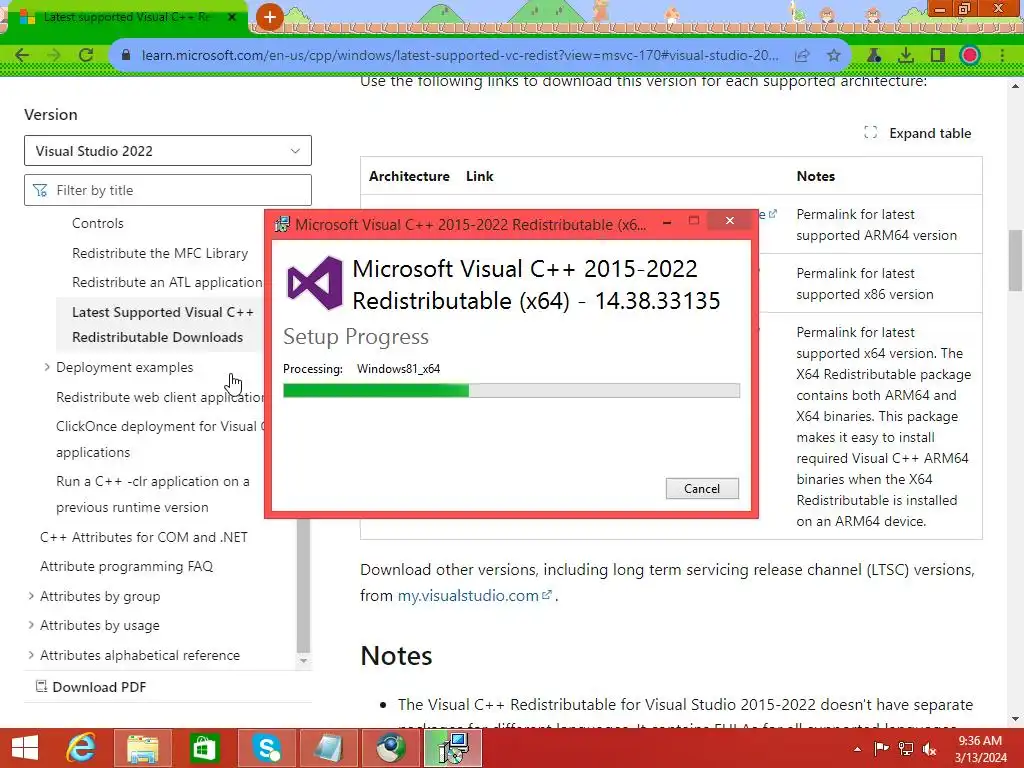Click the muted volume tray icon
This screenshot has height=768, width=1024.
point(930,749)
